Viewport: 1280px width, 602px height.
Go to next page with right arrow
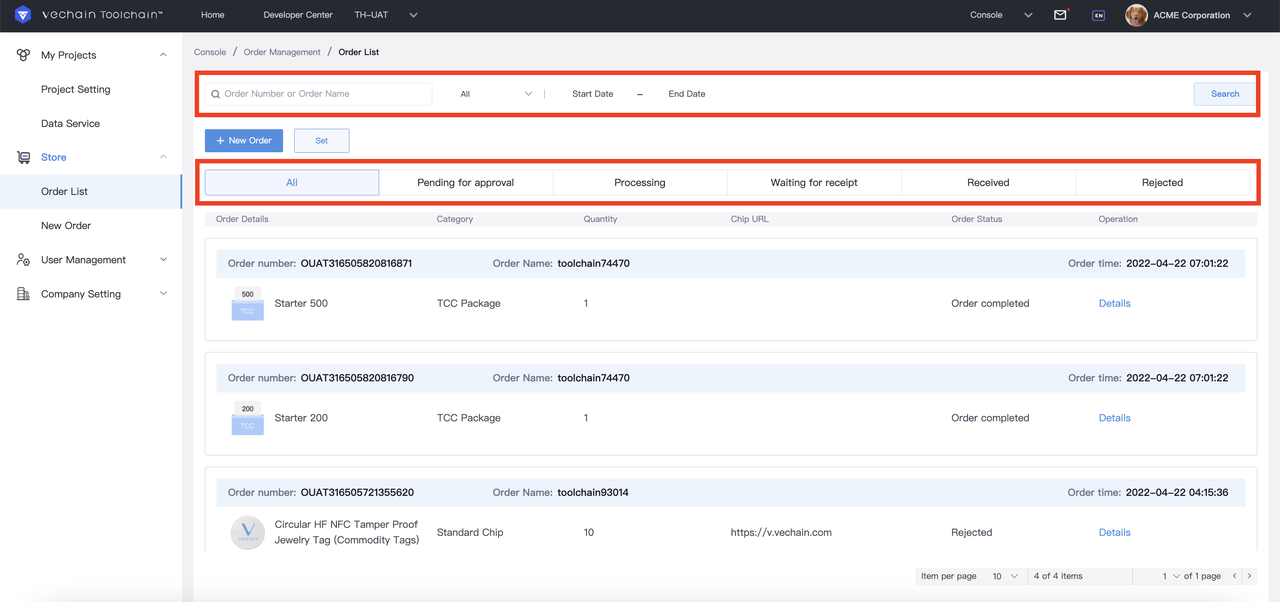pos(1249,576)
